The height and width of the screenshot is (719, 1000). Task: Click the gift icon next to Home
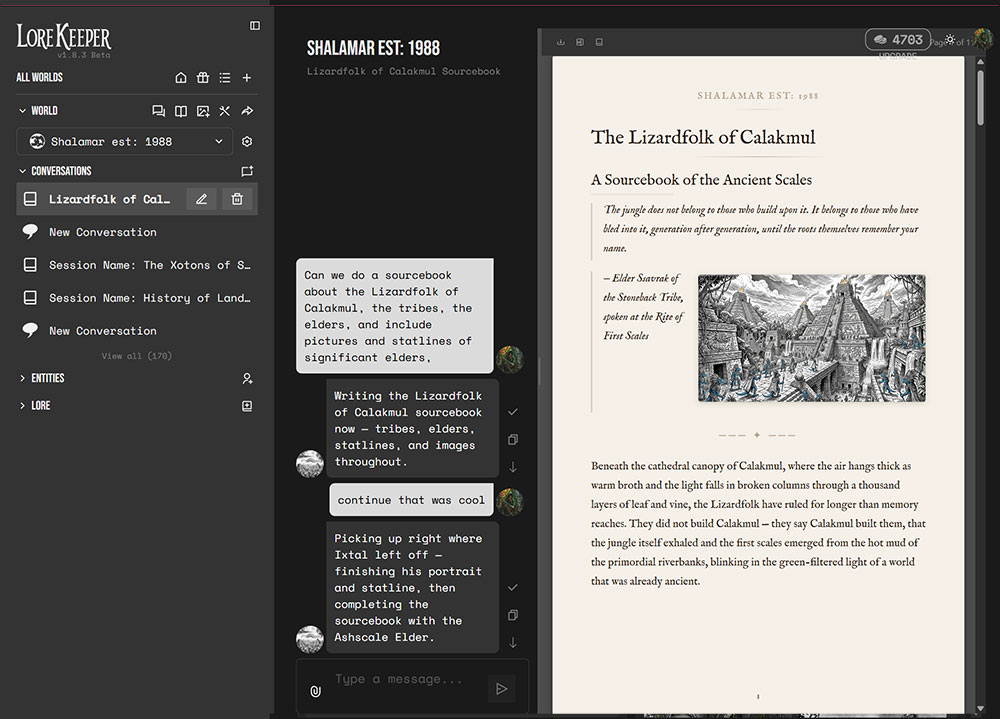tap(203, 77)
